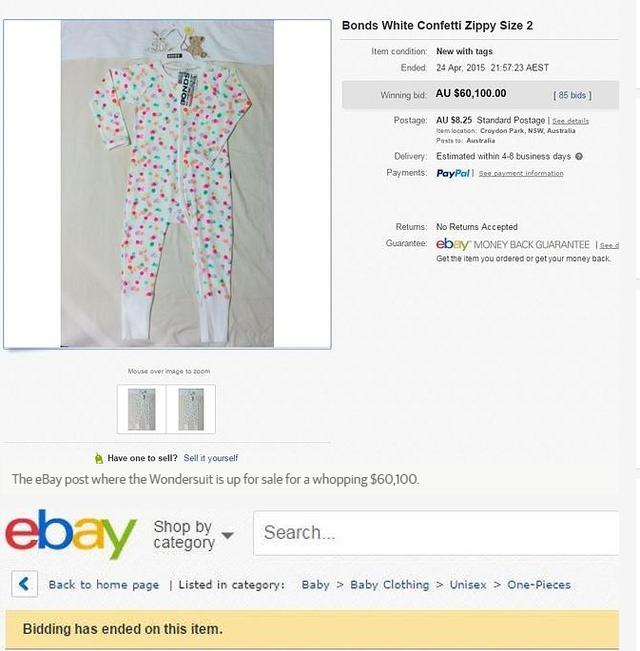The height and width of the screenshot is (651, 640).
Task: Click the main Wondersuit product image
Action: [167, 184]
